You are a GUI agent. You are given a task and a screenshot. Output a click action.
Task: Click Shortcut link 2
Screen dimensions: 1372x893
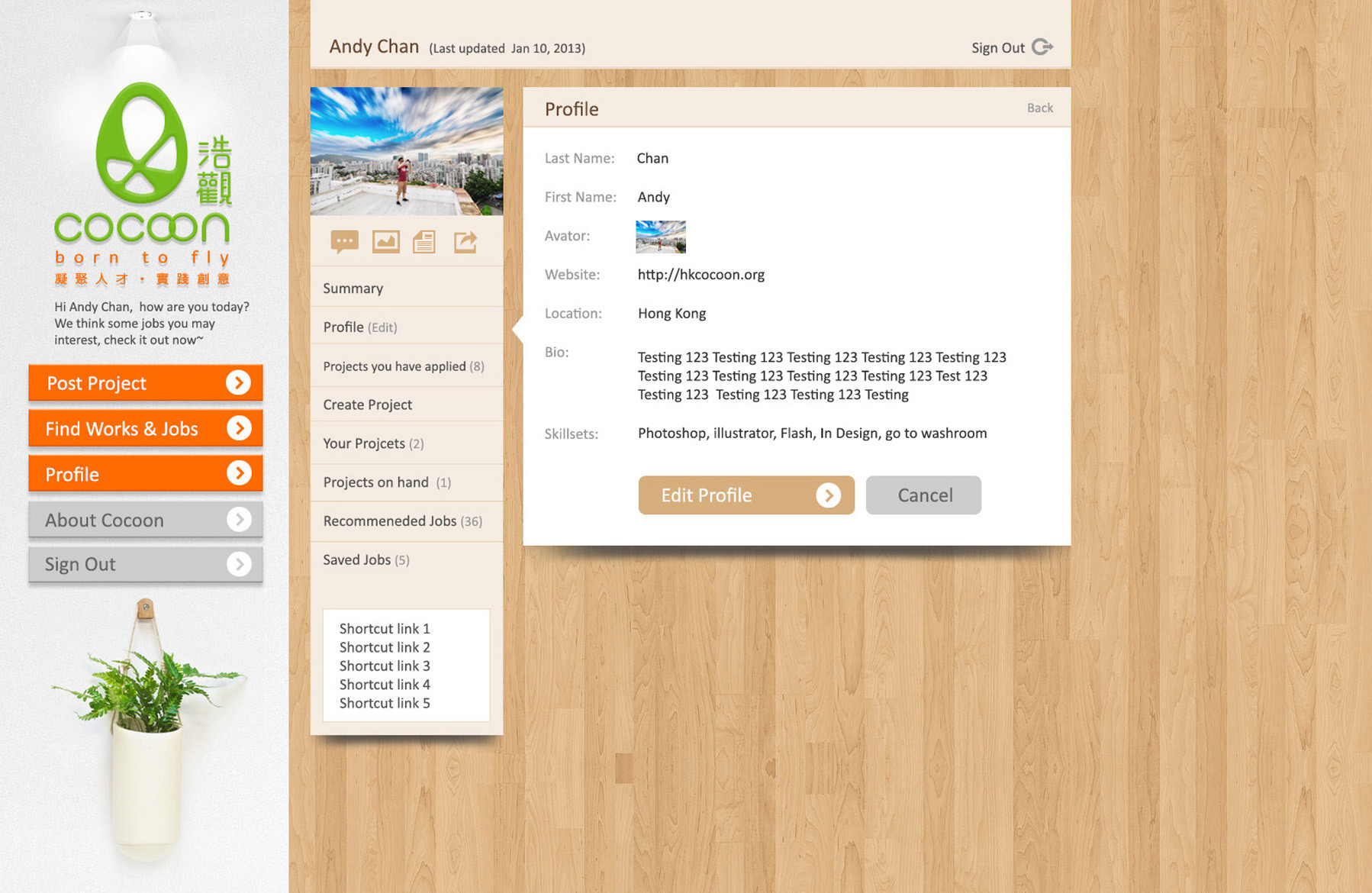tap(385, 647)
